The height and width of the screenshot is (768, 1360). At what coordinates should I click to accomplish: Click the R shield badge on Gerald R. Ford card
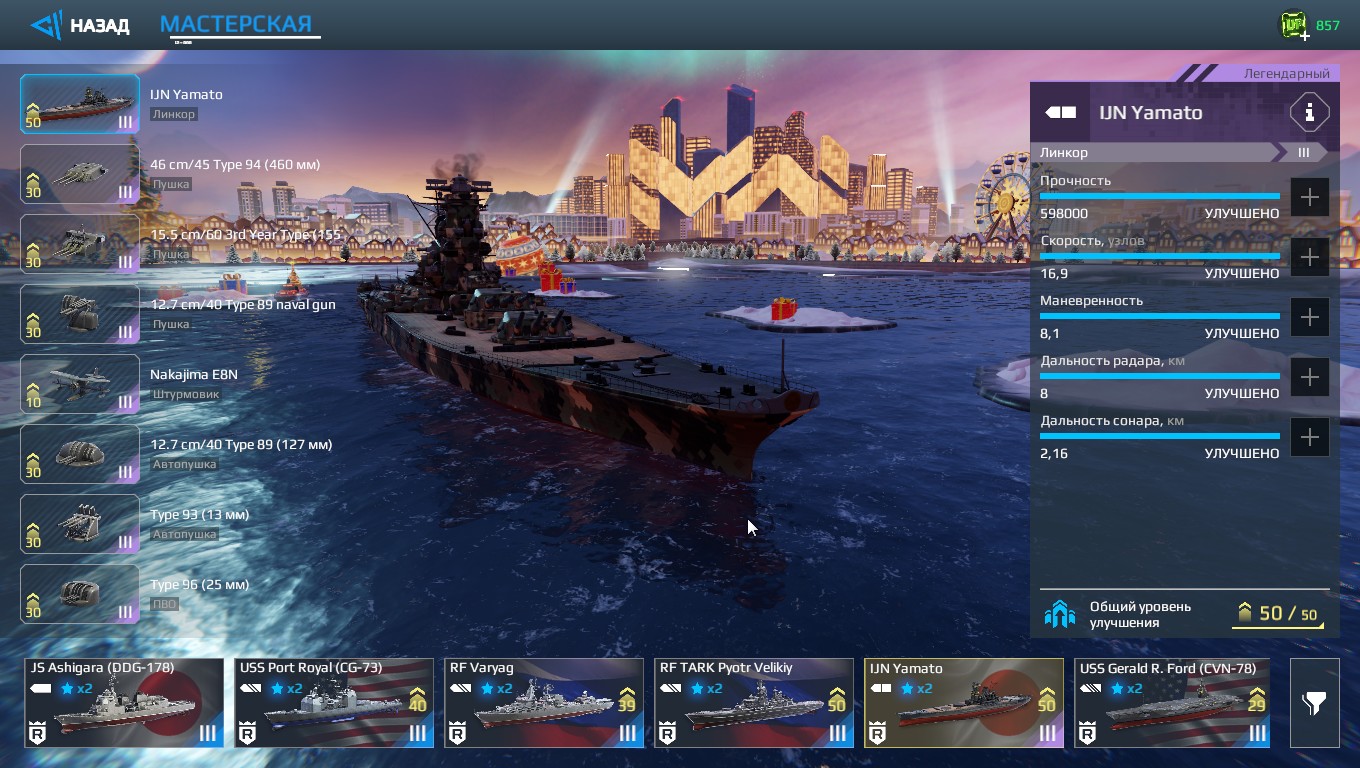[x=1088, y=734]
